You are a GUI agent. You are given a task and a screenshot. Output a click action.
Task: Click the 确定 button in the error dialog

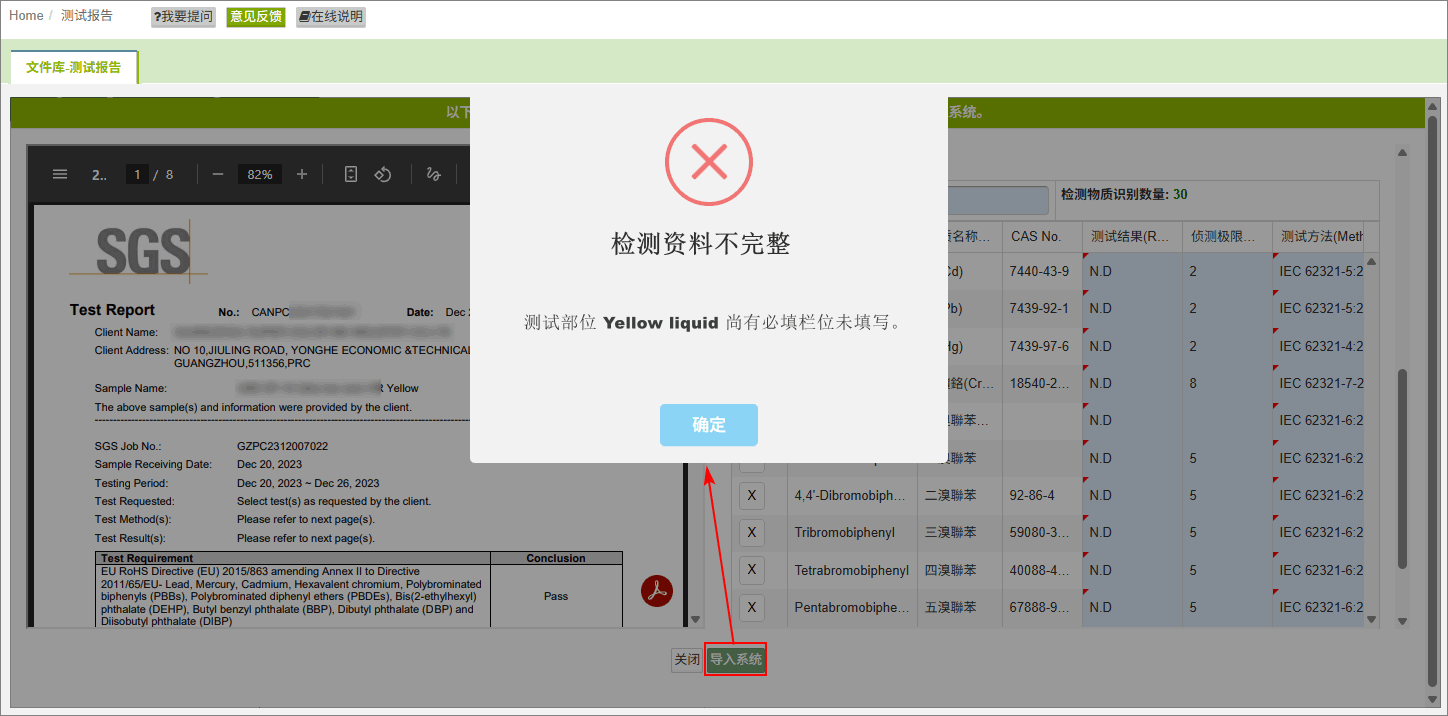pyautogui.click(x=709, y=425)
